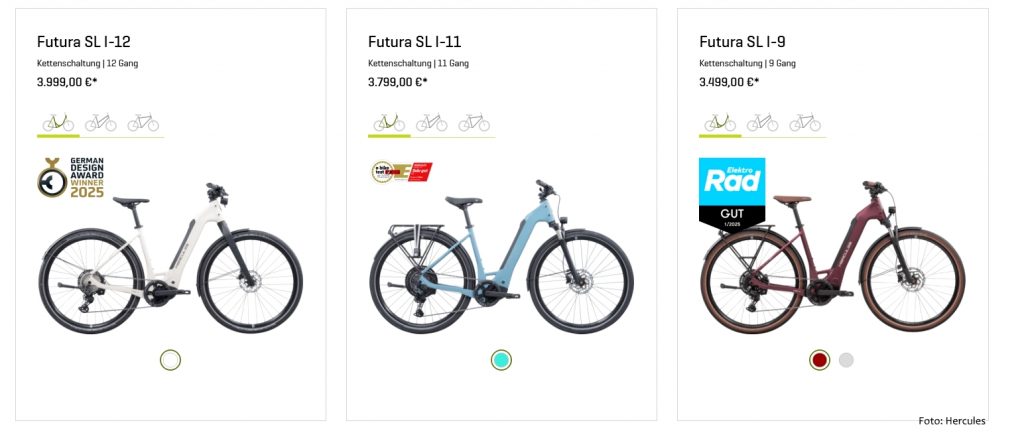The height and width of the screenshot is (433, 1024).
Task: Choose the dark red swatch for I-9
Action: 820,360
